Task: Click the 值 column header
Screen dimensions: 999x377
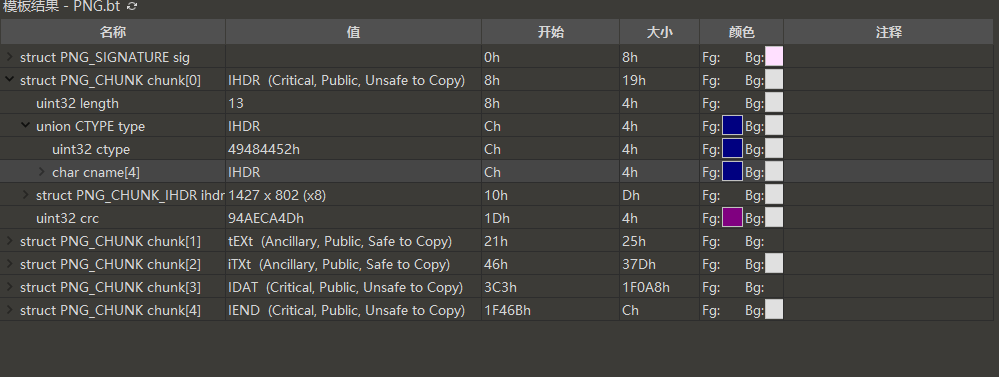Action: click(354, 32)
